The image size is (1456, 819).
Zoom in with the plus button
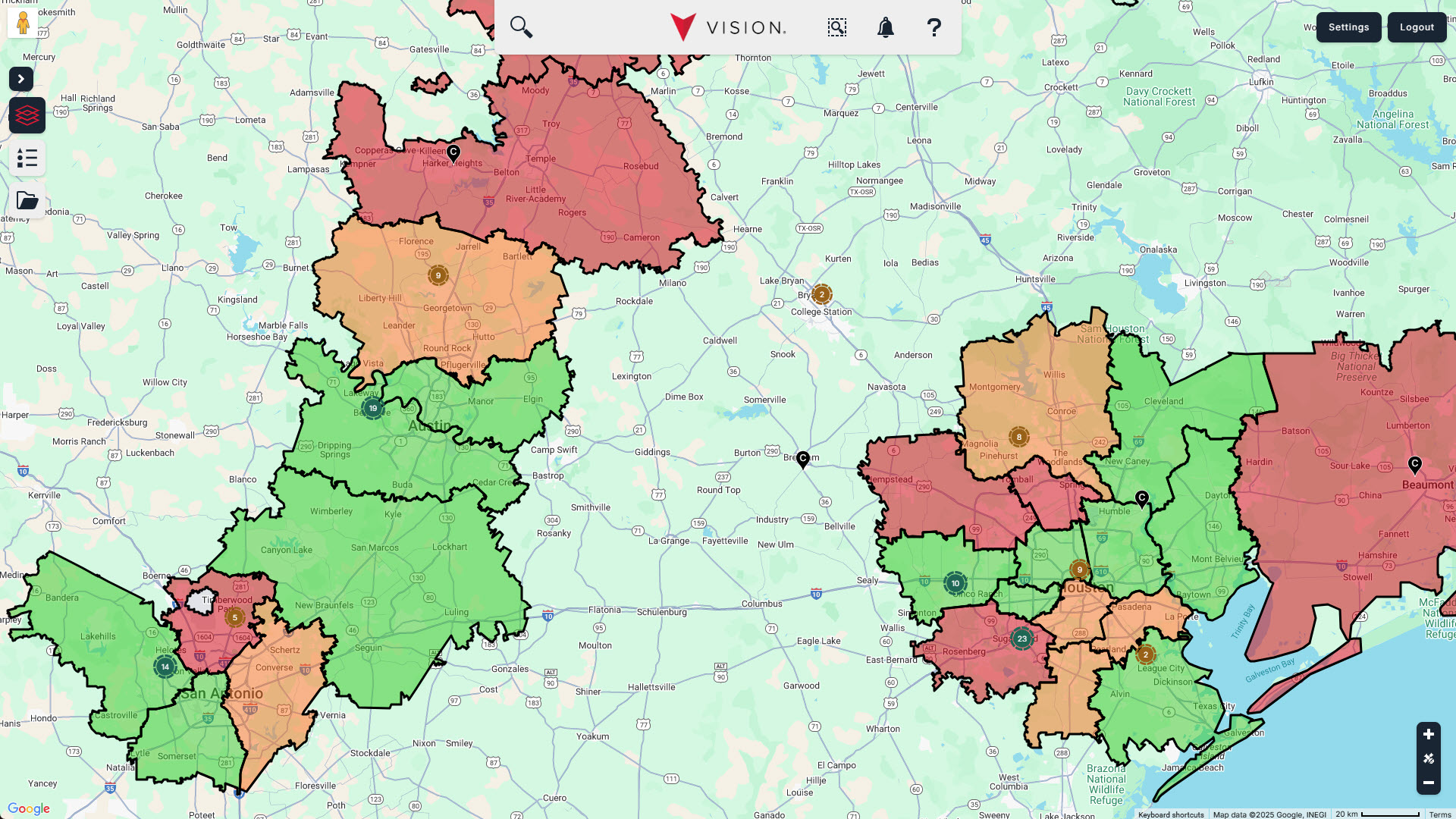[x=1429, y=734]
